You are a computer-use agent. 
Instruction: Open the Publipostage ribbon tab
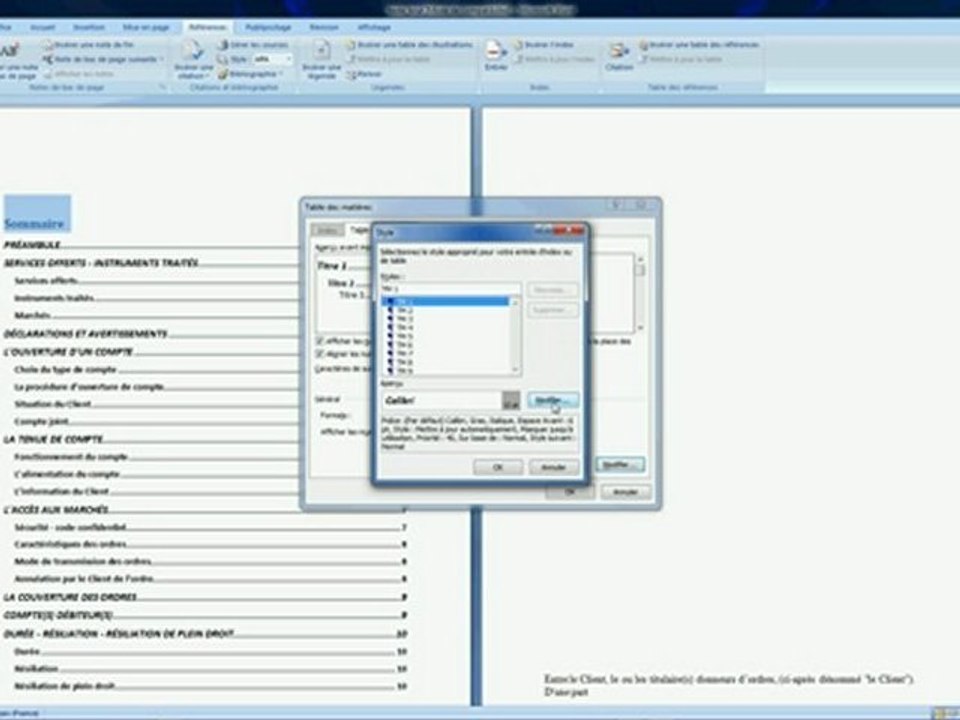(268, 28)
